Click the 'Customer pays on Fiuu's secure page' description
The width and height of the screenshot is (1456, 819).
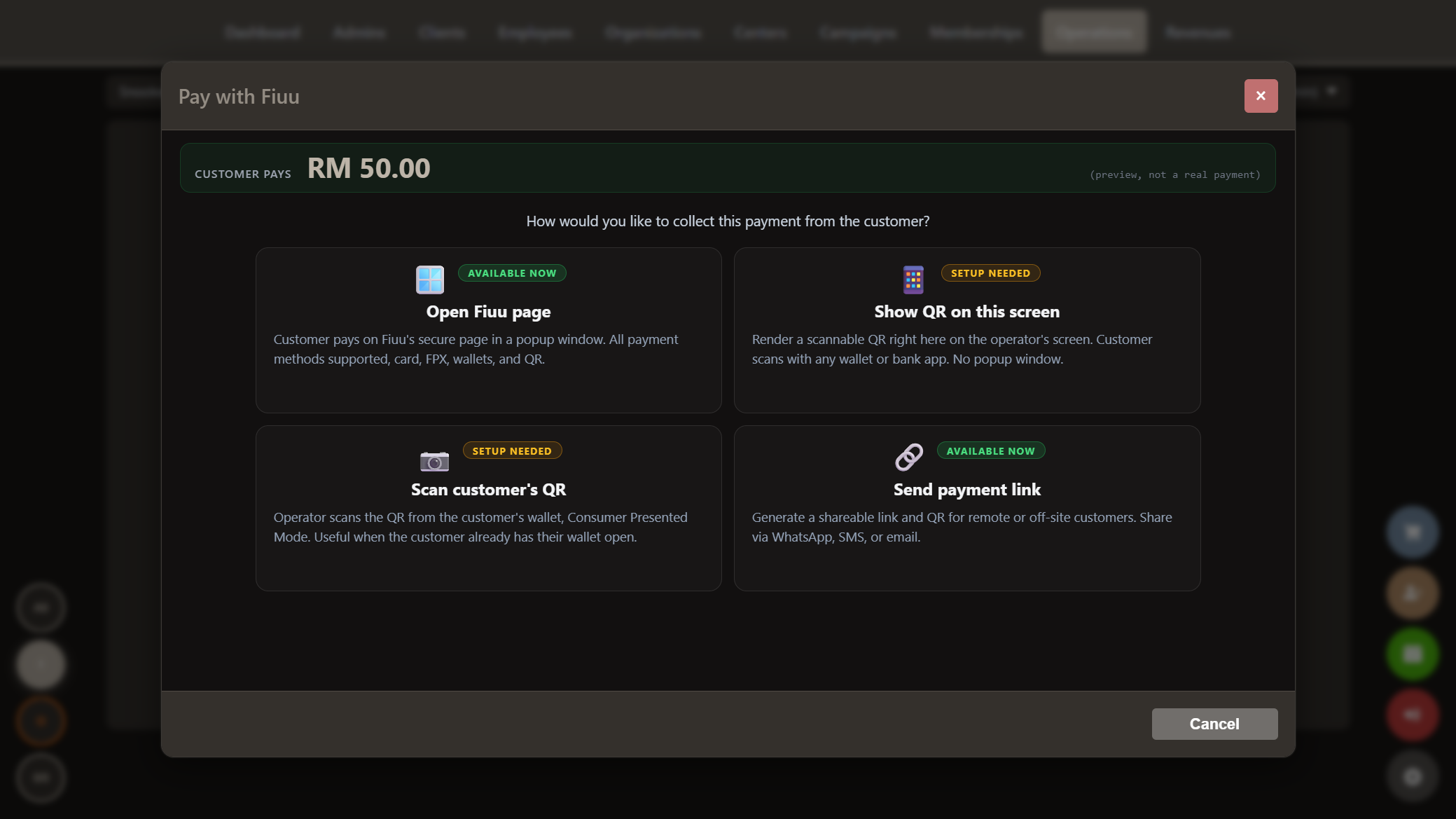476,349
